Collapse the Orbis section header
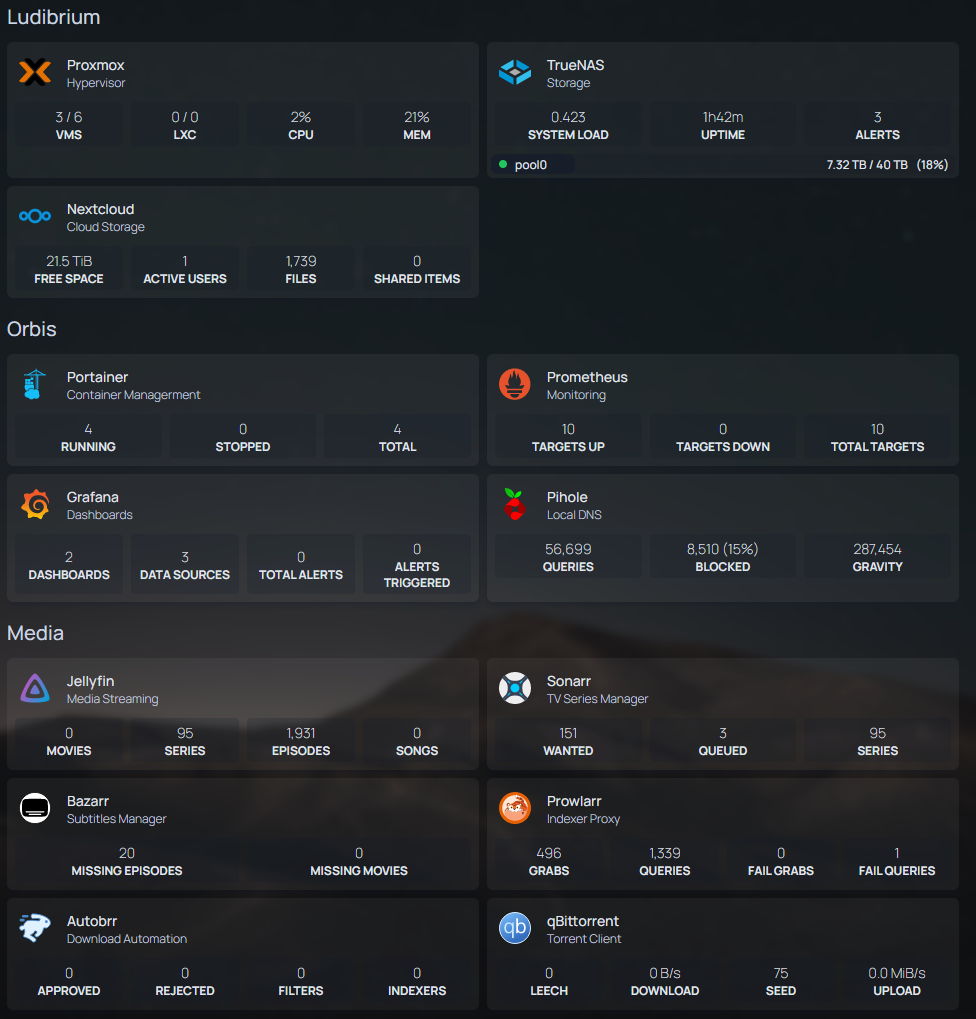The height and width of the screenshot is (1019, 976). pyautogui.click(x=32, y=329)
